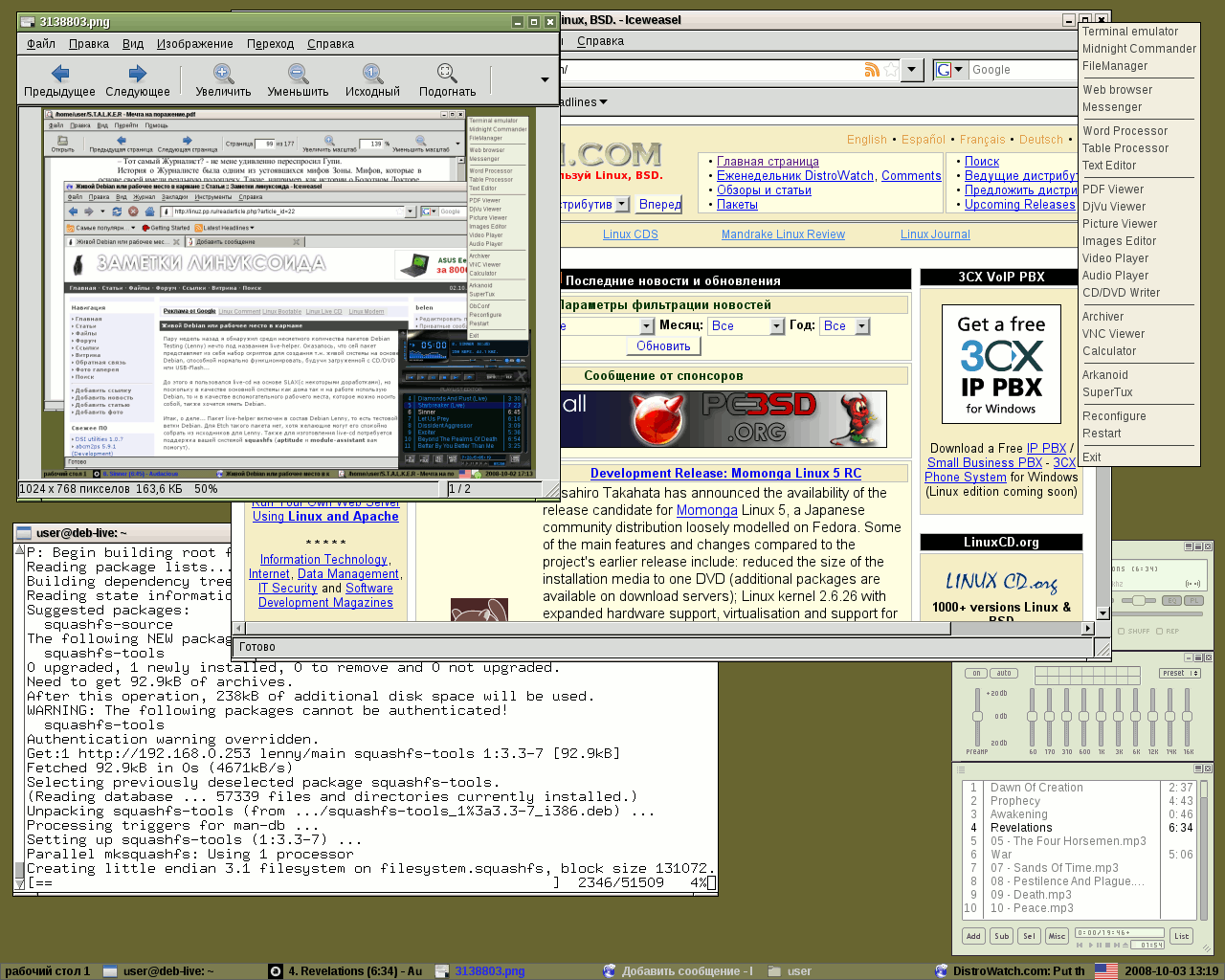Choose Terminal emulator from the desktop menu
This screenshot has width=1225, height=980.
(x=1129, y=32)
